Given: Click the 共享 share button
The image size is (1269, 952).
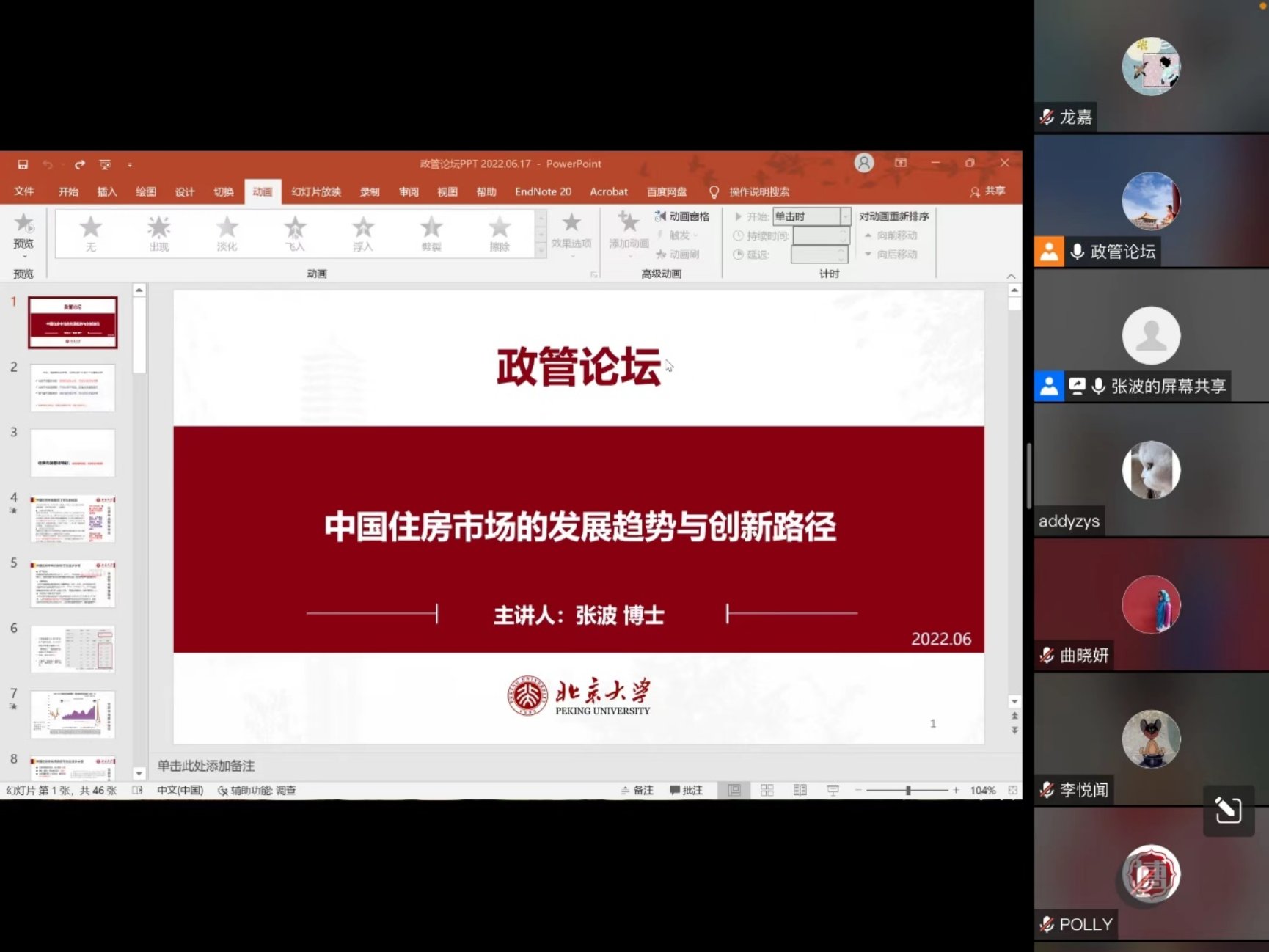Looking at the screenshot, I should click(987, 191).
